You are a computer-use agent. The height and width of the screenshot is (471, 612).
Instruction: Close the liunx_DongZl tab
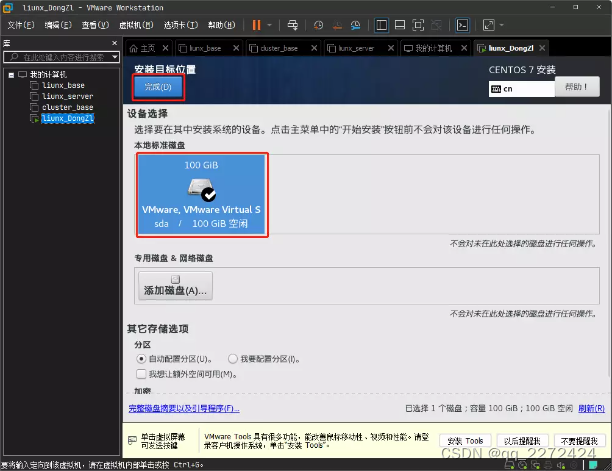coord(542,48)
